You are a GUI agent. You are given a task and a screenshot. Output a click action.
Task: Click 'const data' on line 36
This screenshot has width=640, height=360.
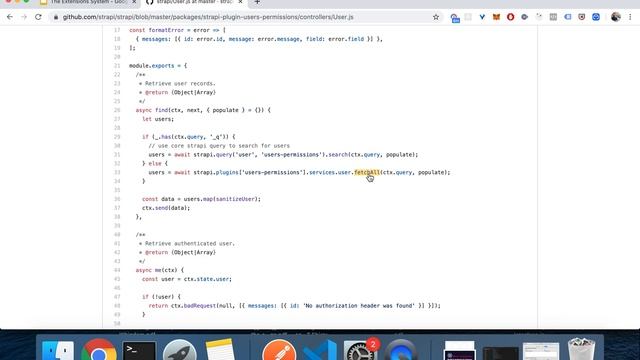(158, 199)
